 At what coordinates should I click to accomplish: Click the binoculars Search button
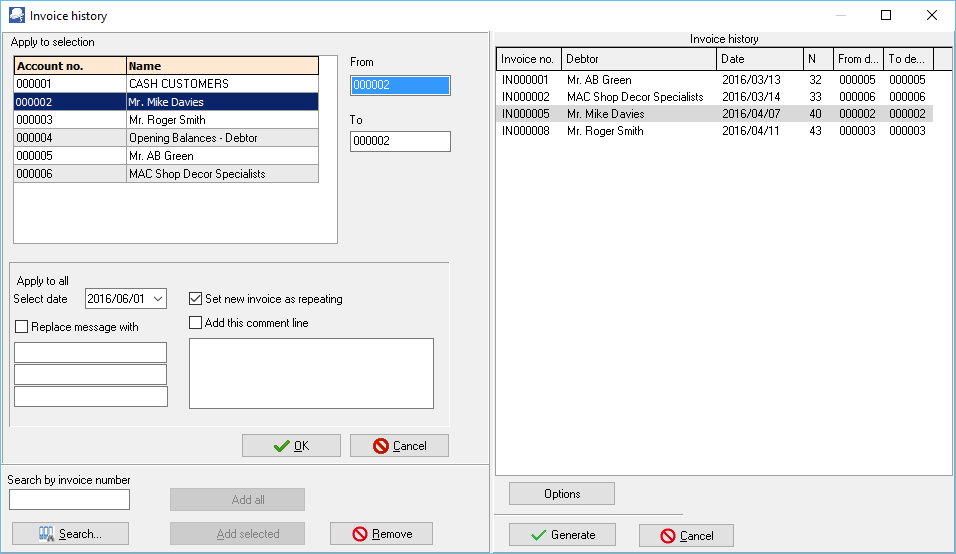point(70,534)
